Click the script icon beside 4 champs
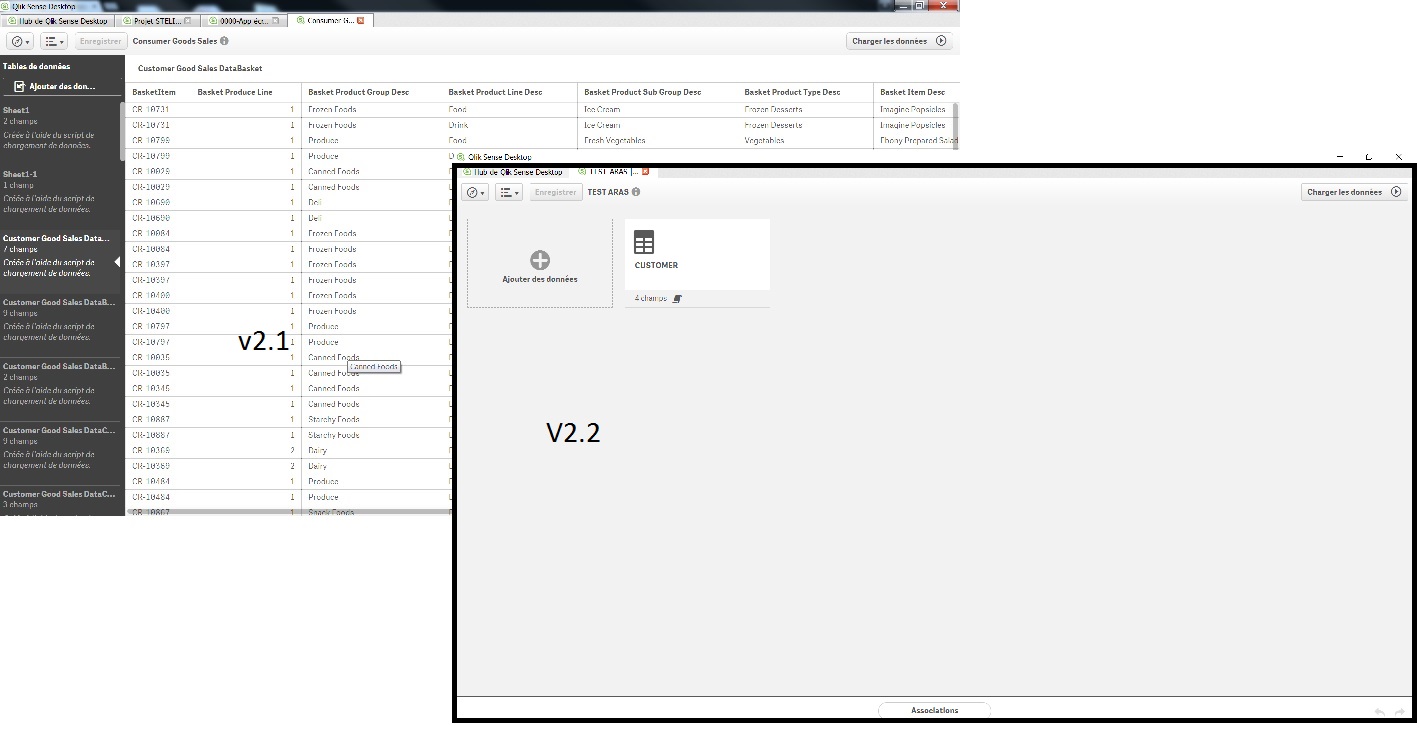 click(677, 299)
